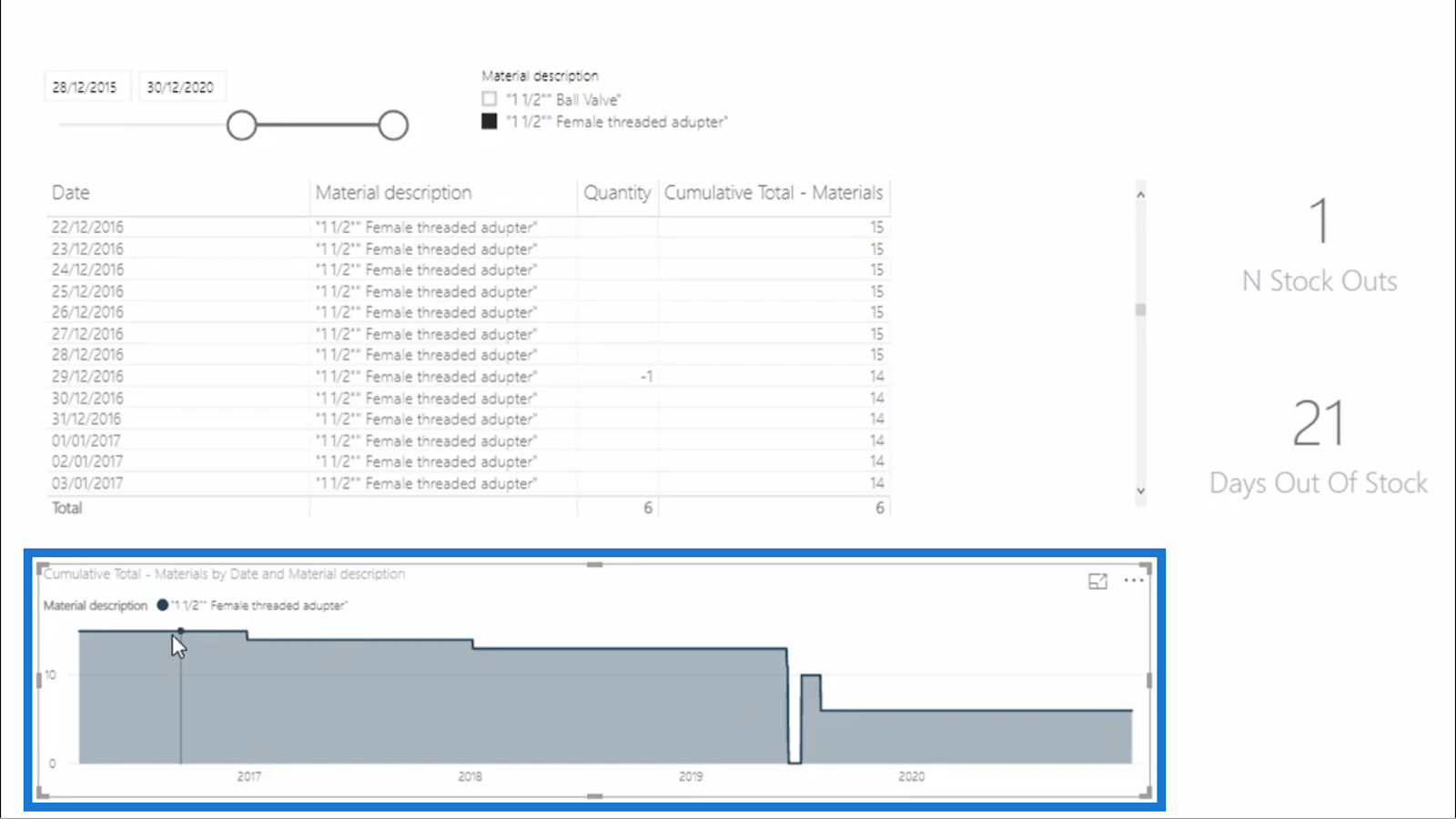The width and height of the screenshot is (1456, 819).
Task: Open focus mode for the area chart
Action: click(x=1097, y=581)
